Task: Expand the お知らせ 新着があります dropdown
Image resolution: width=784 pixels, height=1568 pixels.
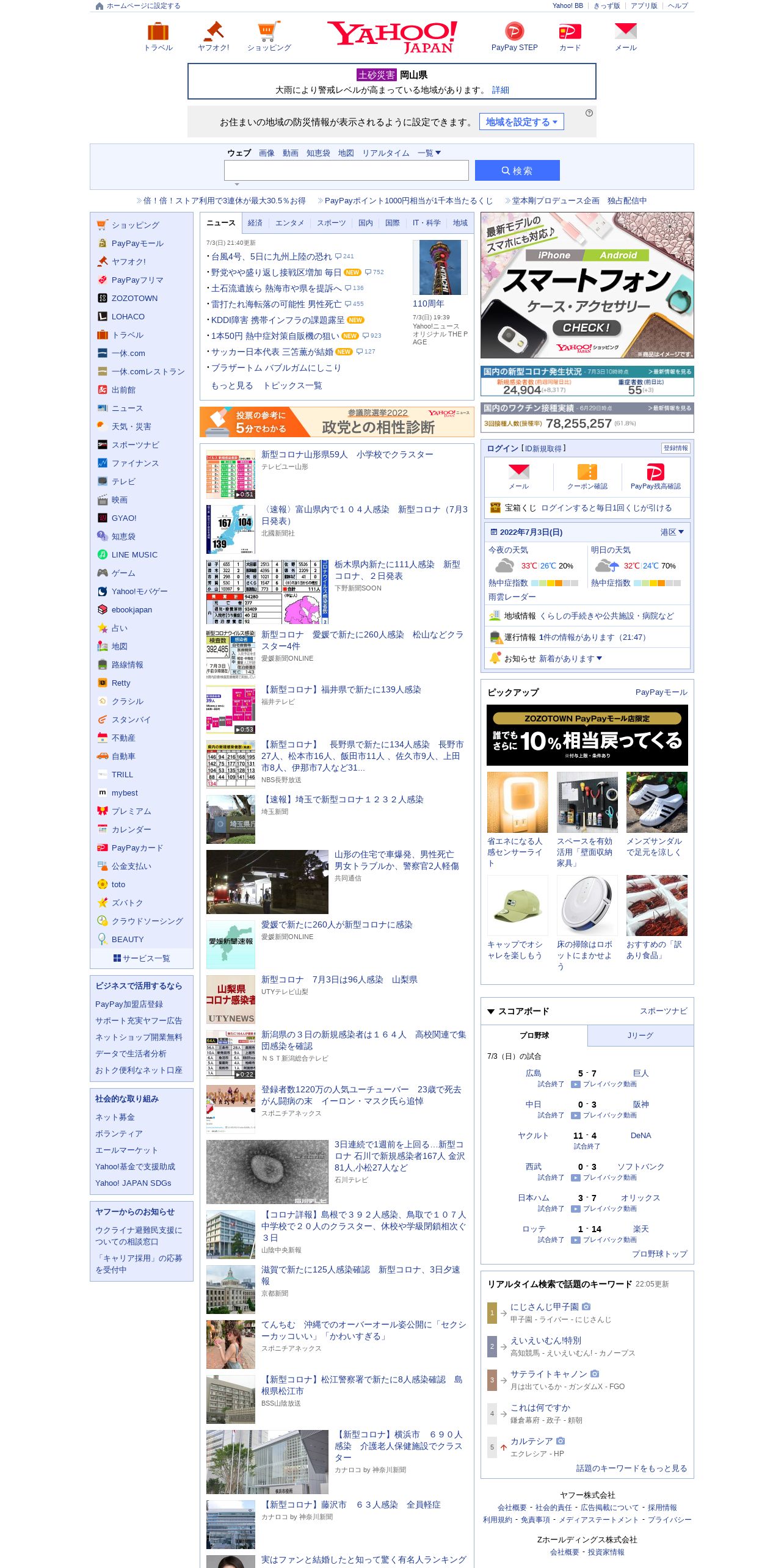Action: 570,658
